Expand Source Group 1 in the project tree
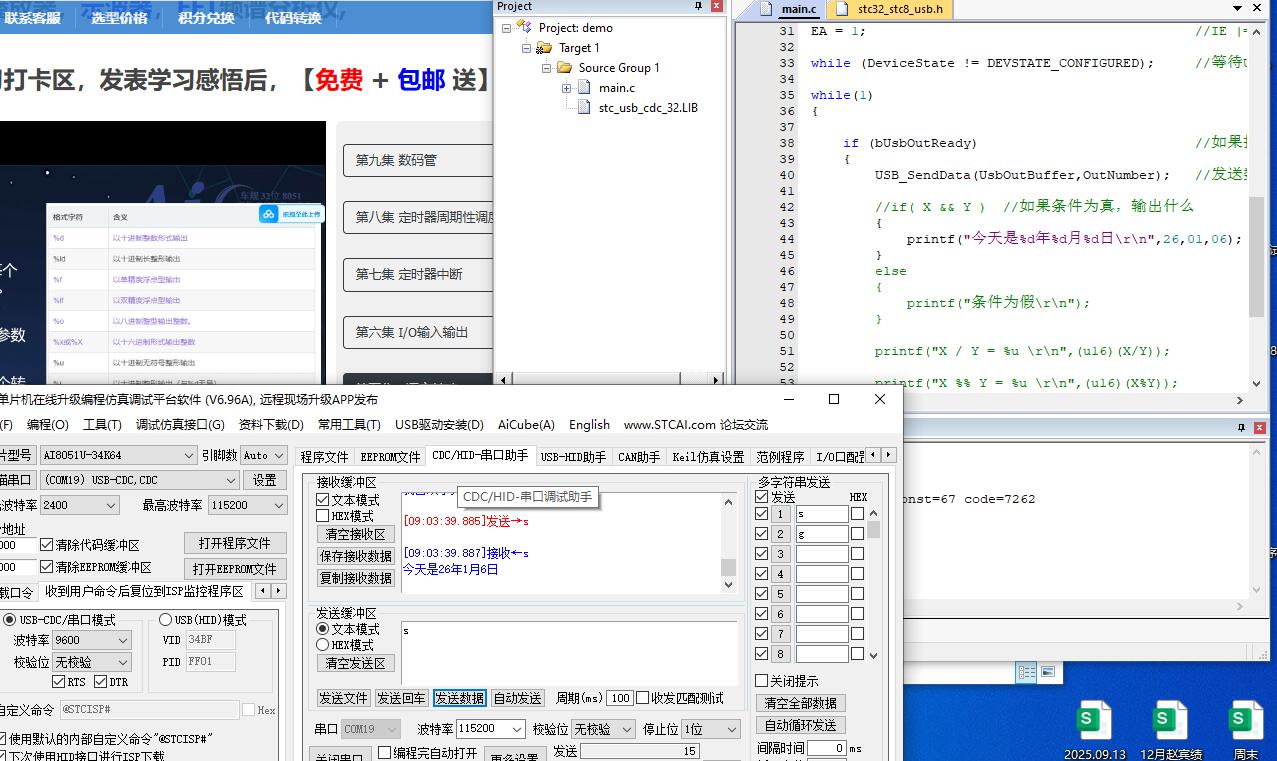The height and width of the screenshot is (761, 1277). pyautogui.click(x=545, y=67)
